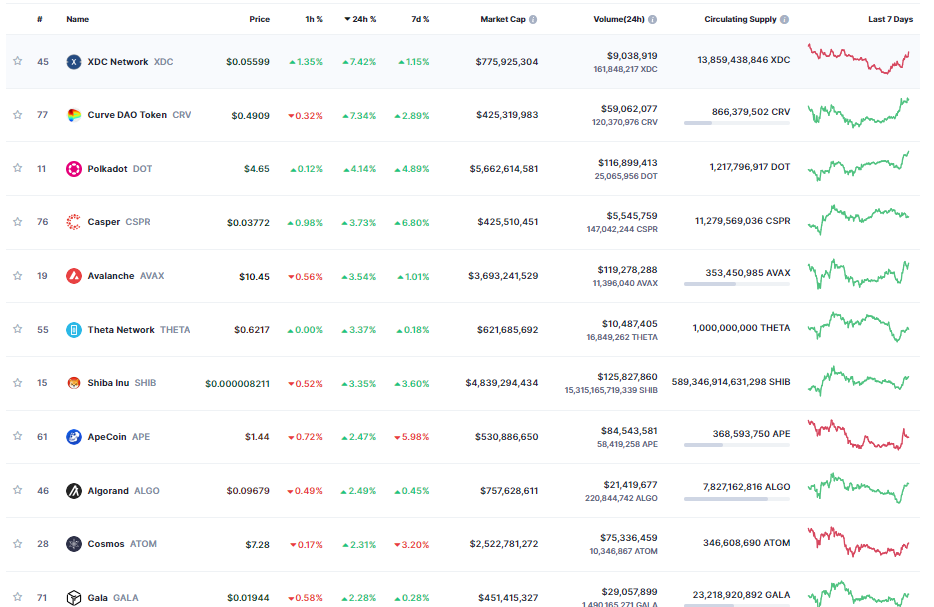Viewport: 934px width, 607px height.
Task: Open Algorand coin page link
Action: click(108, 491)
